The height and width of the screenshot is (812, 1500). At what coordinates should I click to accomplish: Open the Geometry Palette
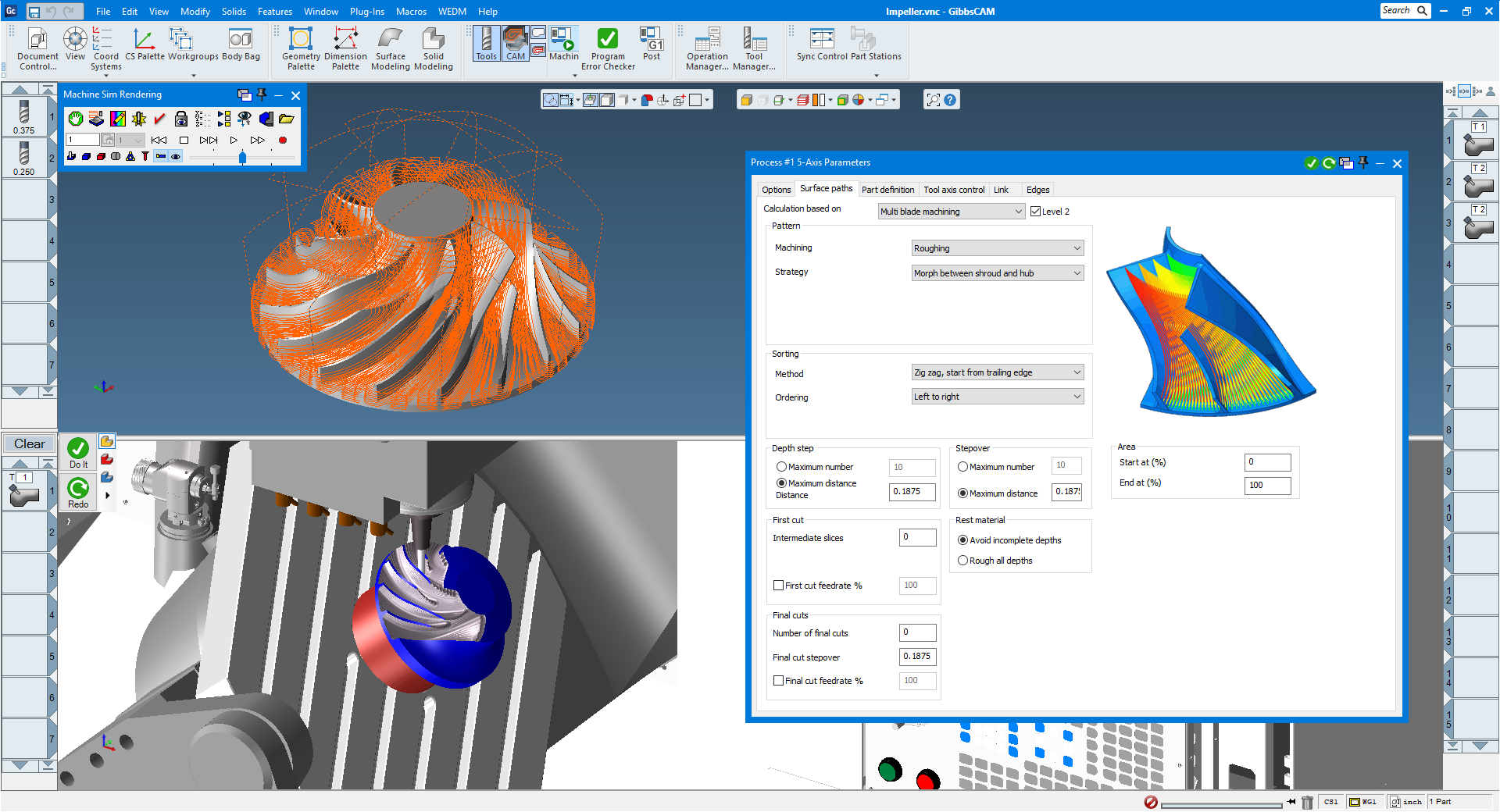click(301, 48)
